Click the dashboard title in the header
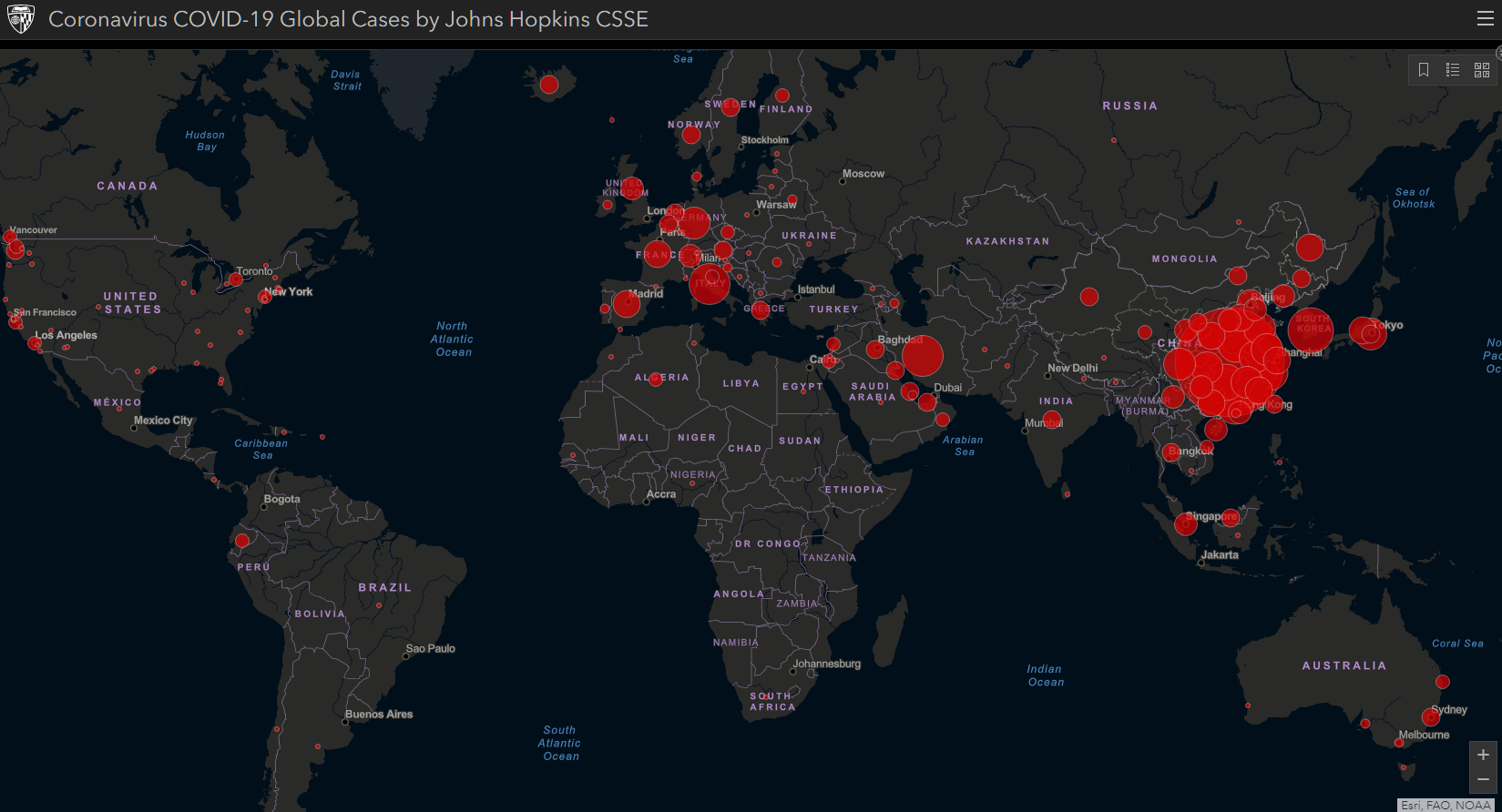This screenshot has width=1502, height=812. pos(348,19)
